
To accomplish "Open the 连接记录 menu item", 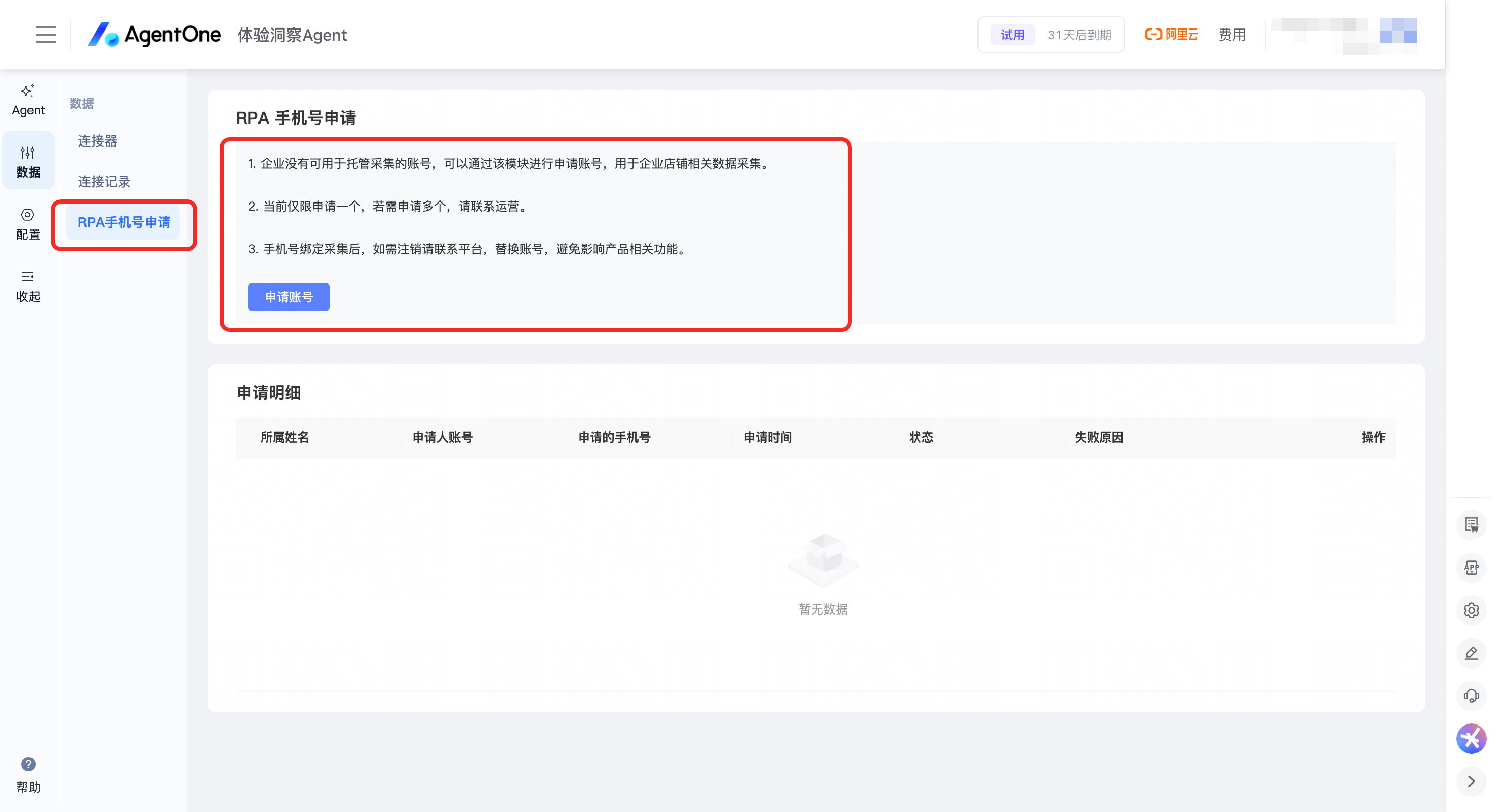I will pyautogui.click(x=104, y=181).
